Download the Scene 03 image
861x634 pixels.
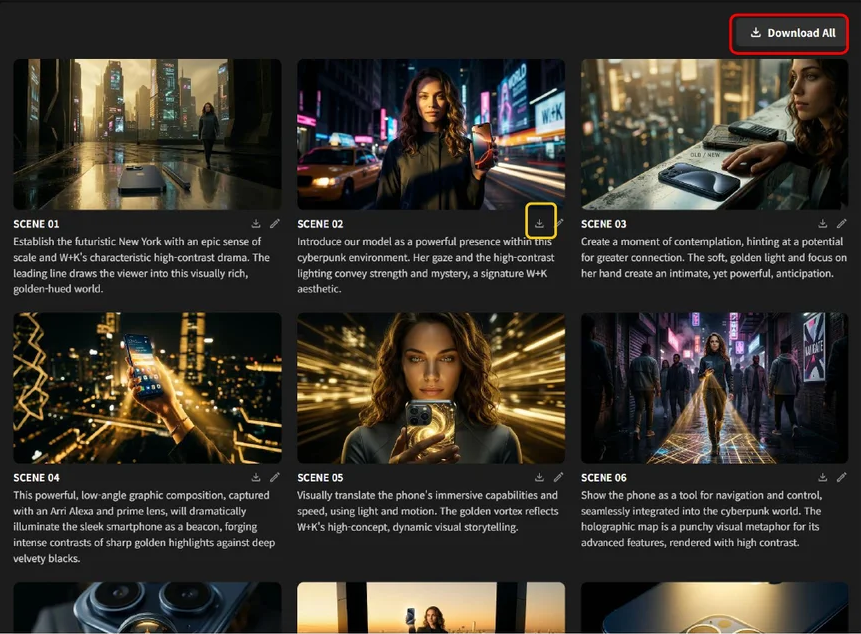pyautogui.click(x=823, y=223)
